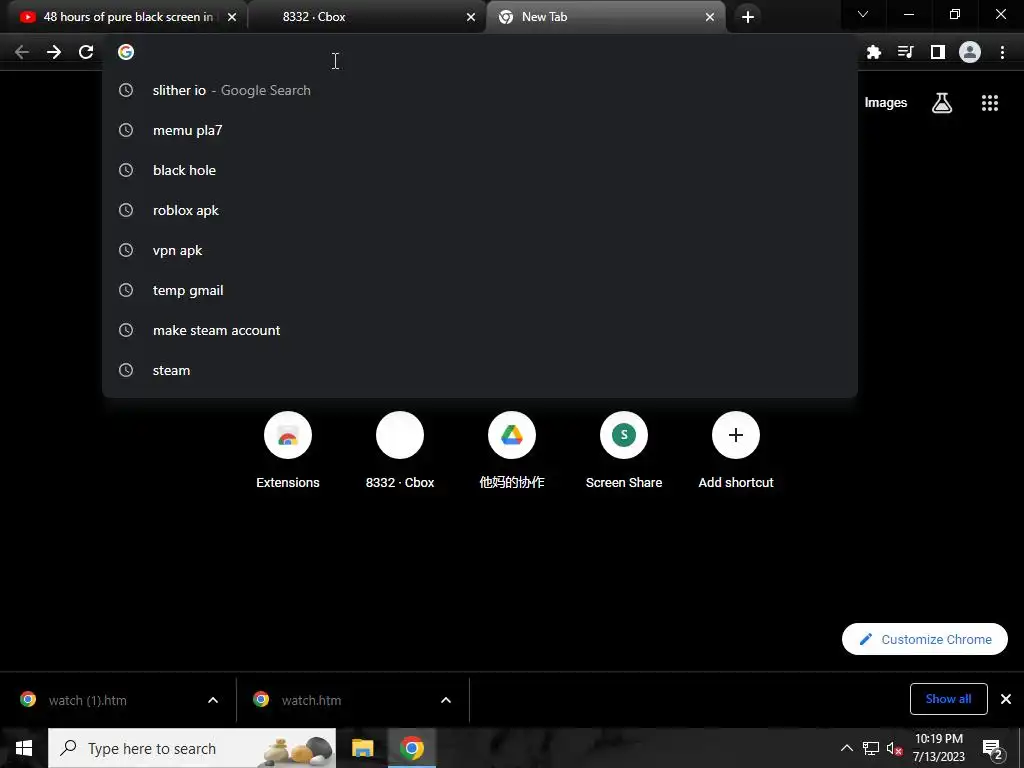
Task: Open the Extensions puzzle icon
Action: pos(874,52)
